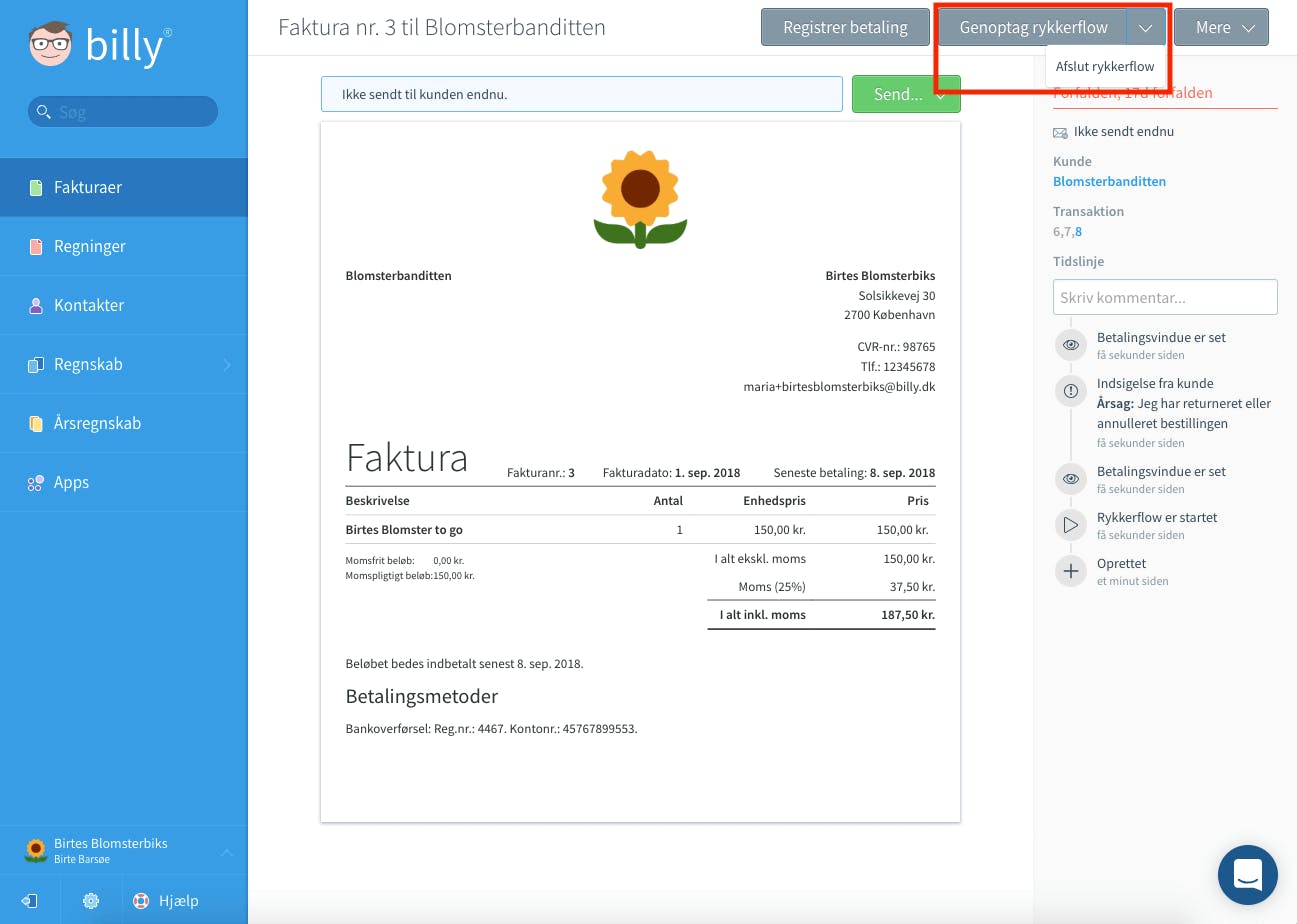
Task: Click the email 'maria+birtesblomsterbiks@billy.dk'
Action: tap(839, 387)
